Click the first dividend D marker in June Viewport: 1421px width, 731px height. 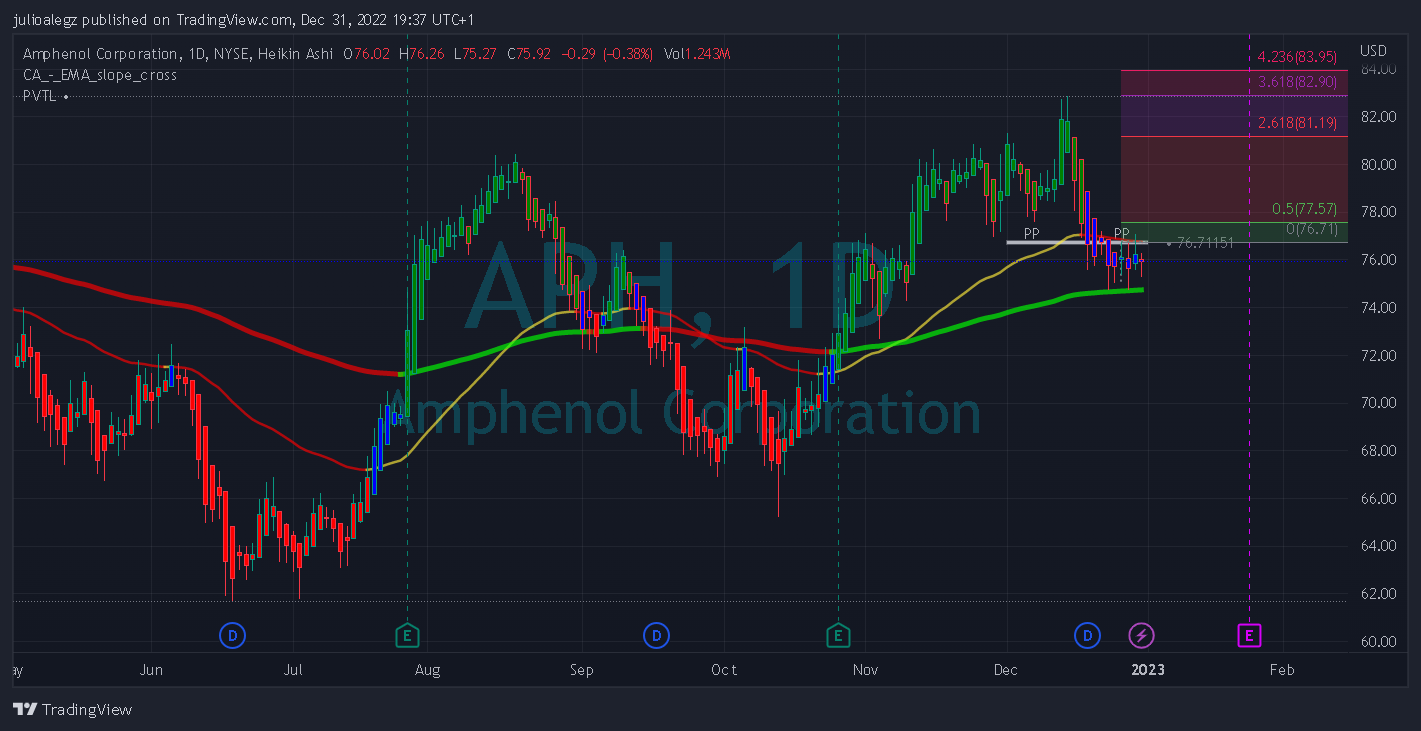pos(232,635)
